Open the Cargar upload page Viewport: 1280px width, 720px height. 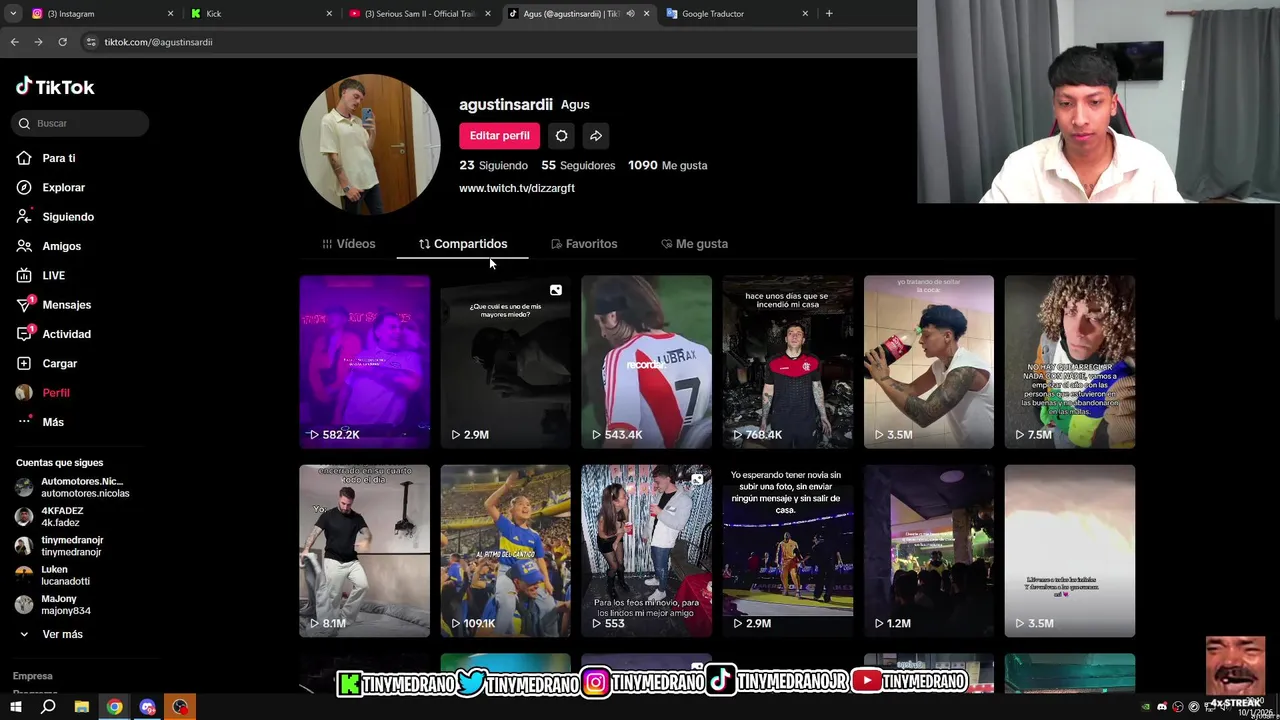47,363
